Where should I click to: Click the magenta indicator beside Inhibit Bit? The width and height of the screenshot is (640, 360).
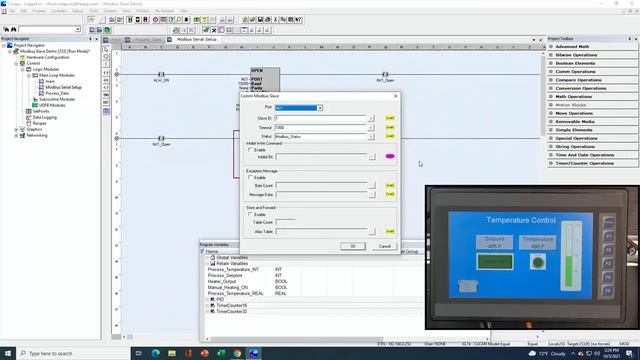pyautogui.click(x=390, y=156)
